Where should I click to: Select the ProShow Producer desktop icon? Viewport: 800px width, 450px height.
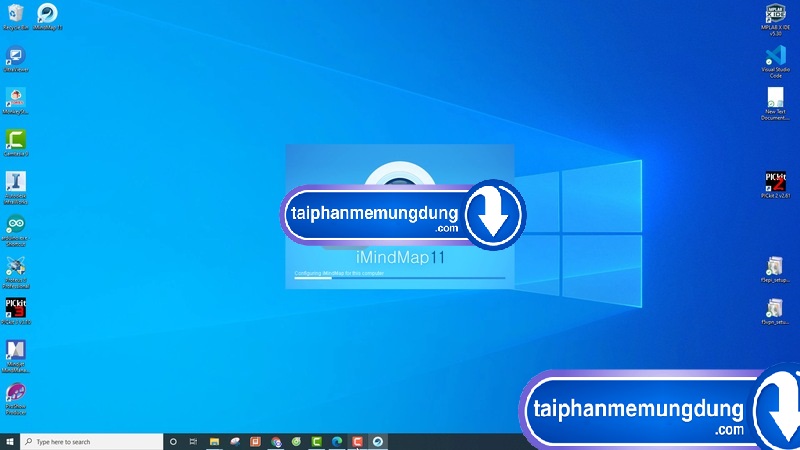pyautogui.click(x=15, y=399)
